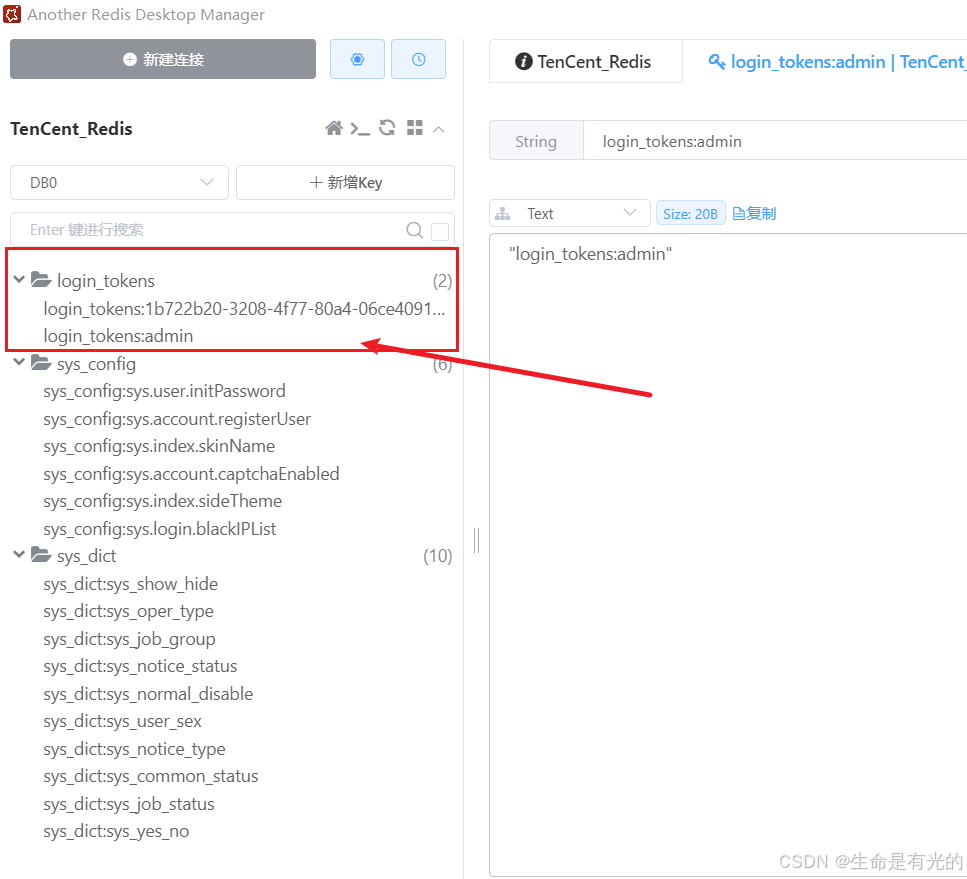This screenshot has height=879, width=967.
Task: Open the Redis console terminal icon
Action: click(360, 128)
